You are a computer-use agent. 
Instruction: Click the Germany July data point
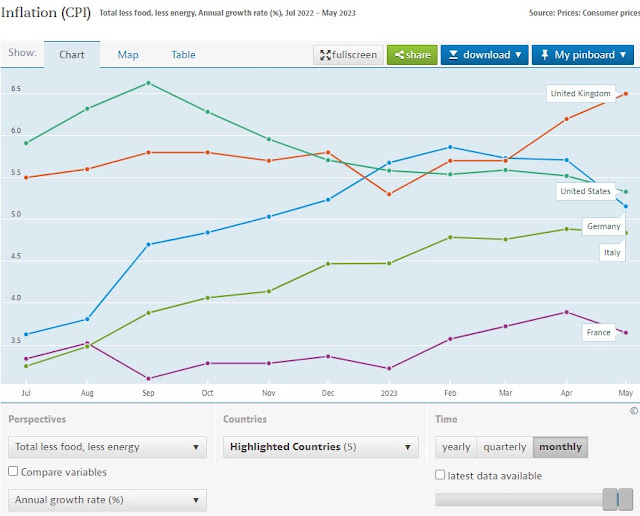26,334
